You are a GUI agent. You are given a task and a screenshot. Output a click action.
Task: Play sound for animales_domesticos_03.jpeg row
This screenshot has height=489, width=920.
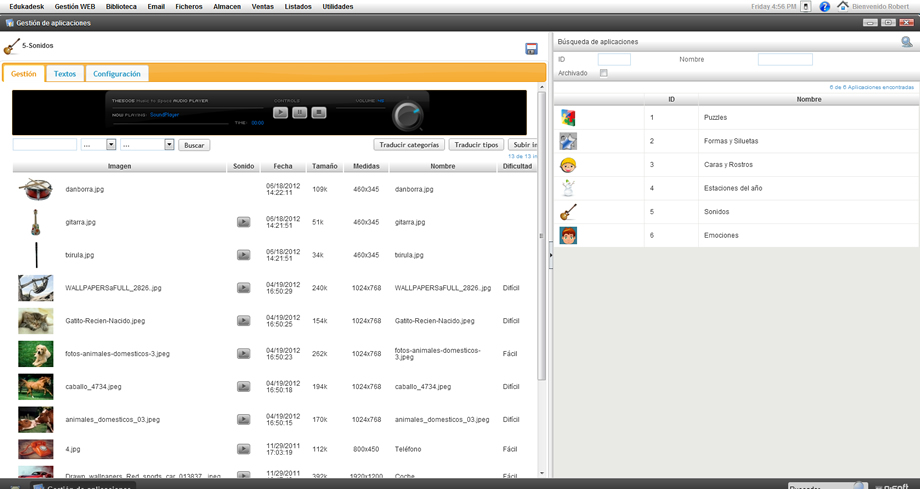(243, 419)
